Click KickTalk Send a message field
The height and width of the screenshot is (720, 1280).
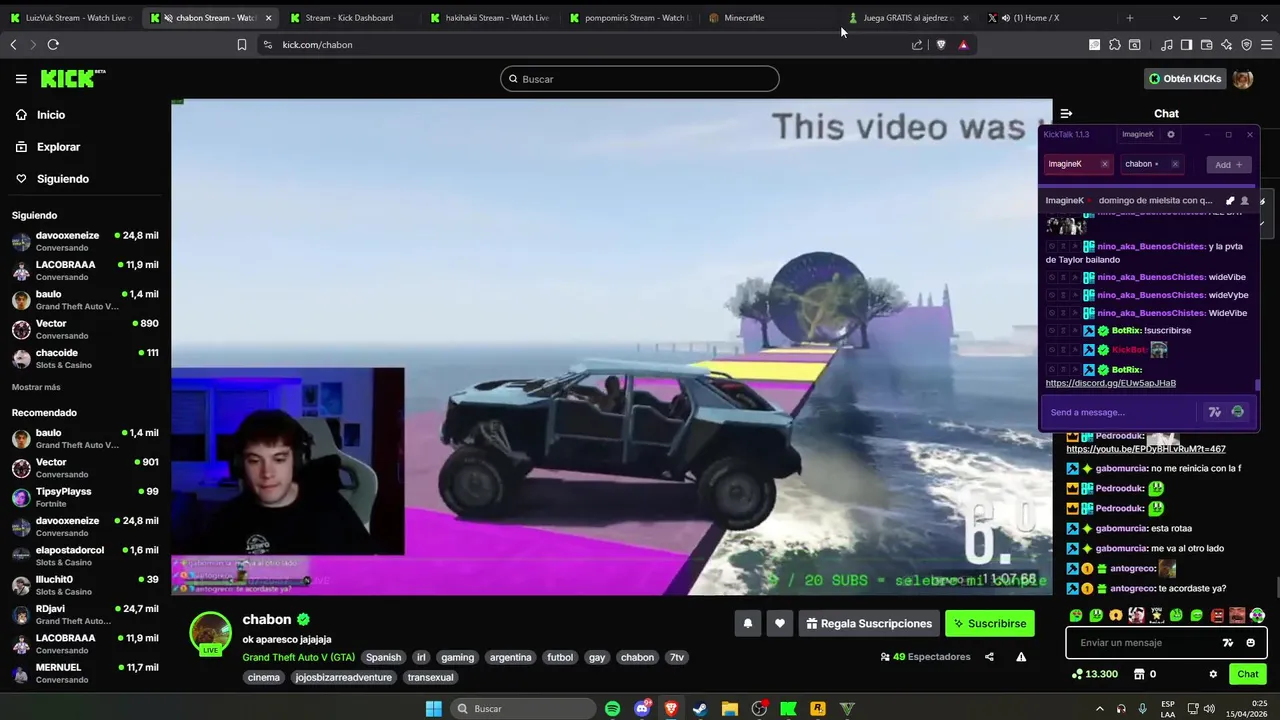1120,412
